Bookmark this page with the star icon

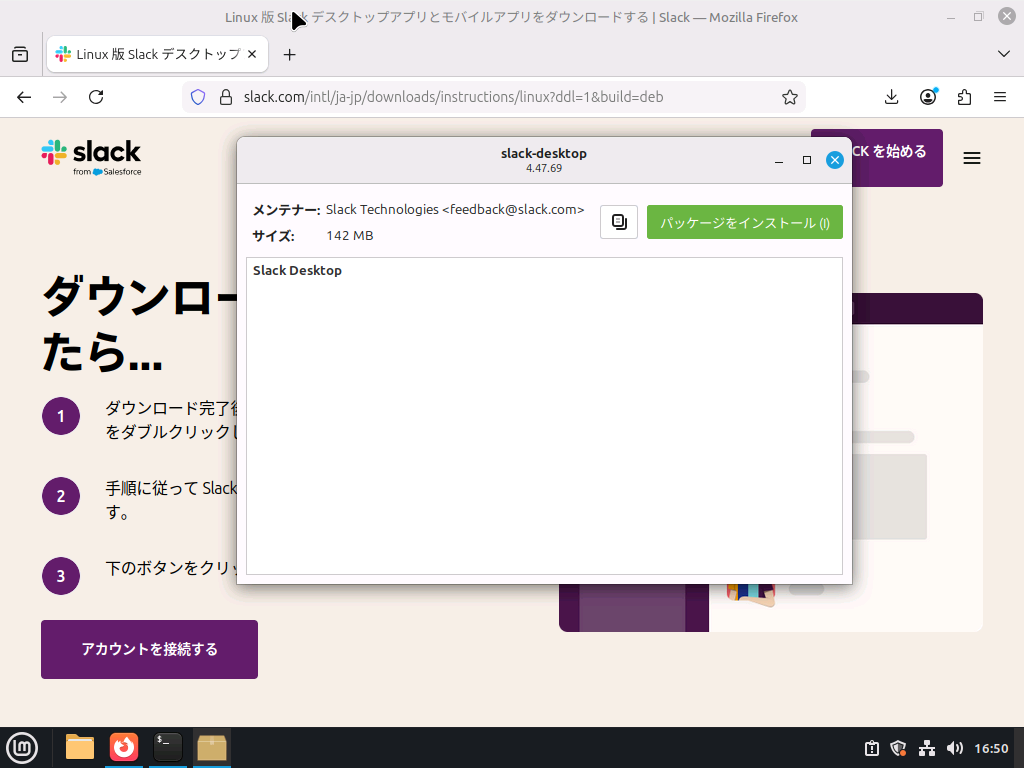pyautogui.click(x=789, y=96)
